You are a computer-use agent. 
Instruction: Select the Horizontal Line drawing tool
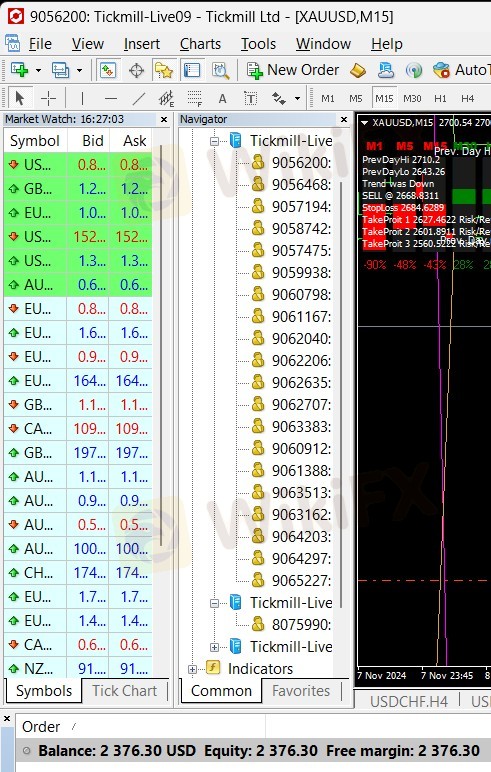pyautogui.click(x=111, y=98)
